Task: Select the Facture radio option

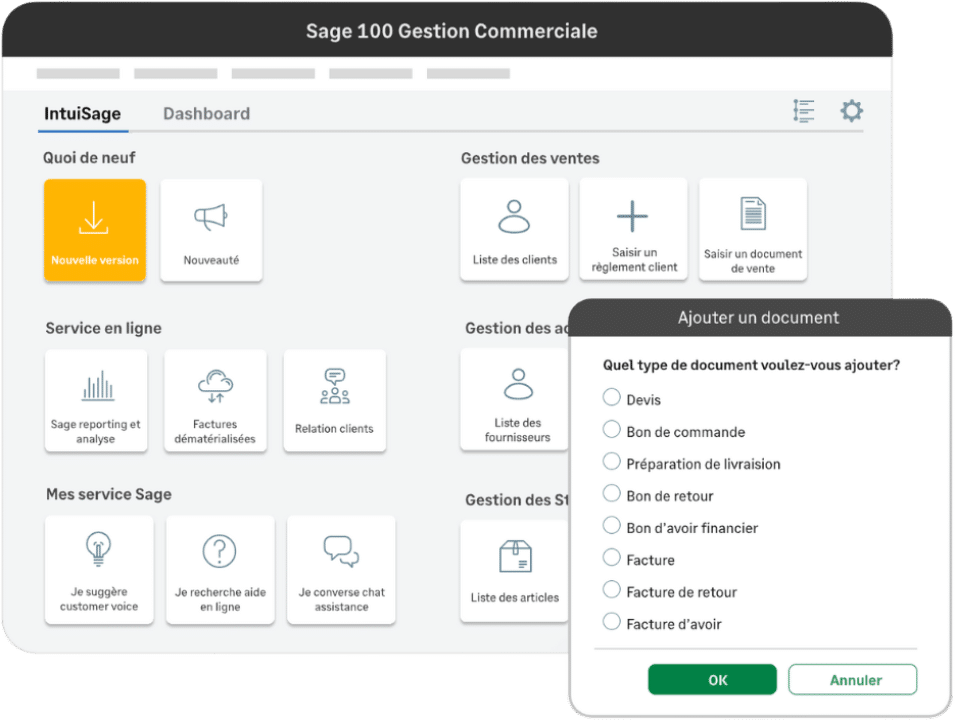Action: [611, 557]
